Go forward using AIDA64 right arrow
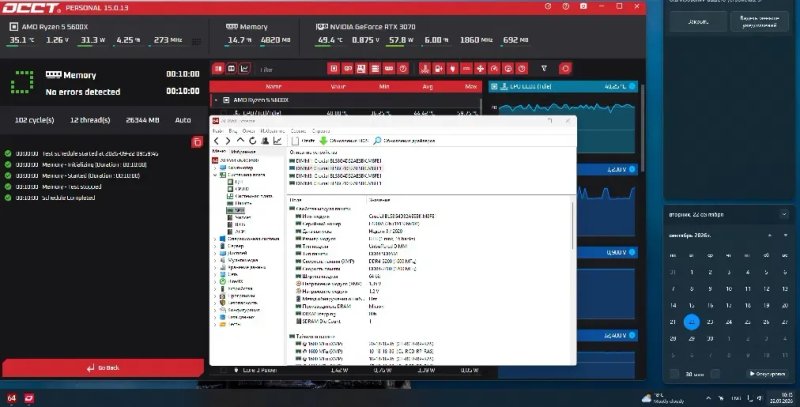 [228, 141]
